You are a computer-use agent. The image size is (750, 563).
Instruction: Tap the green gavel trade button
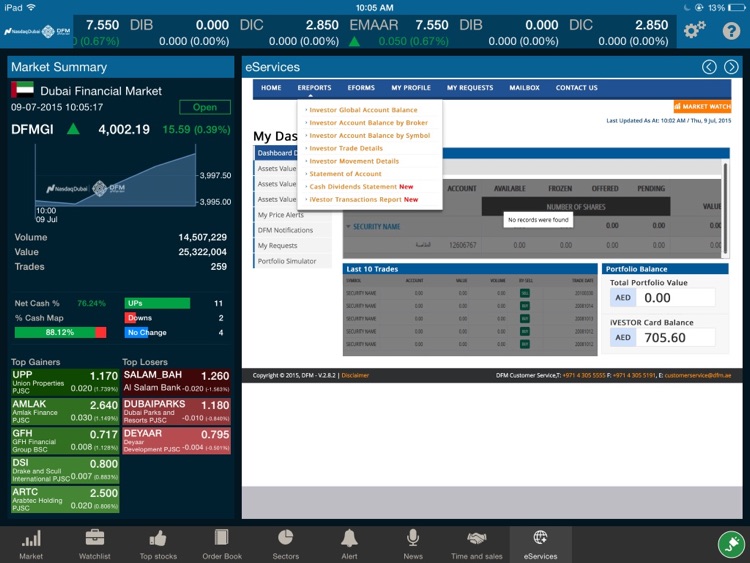(731, 544)
